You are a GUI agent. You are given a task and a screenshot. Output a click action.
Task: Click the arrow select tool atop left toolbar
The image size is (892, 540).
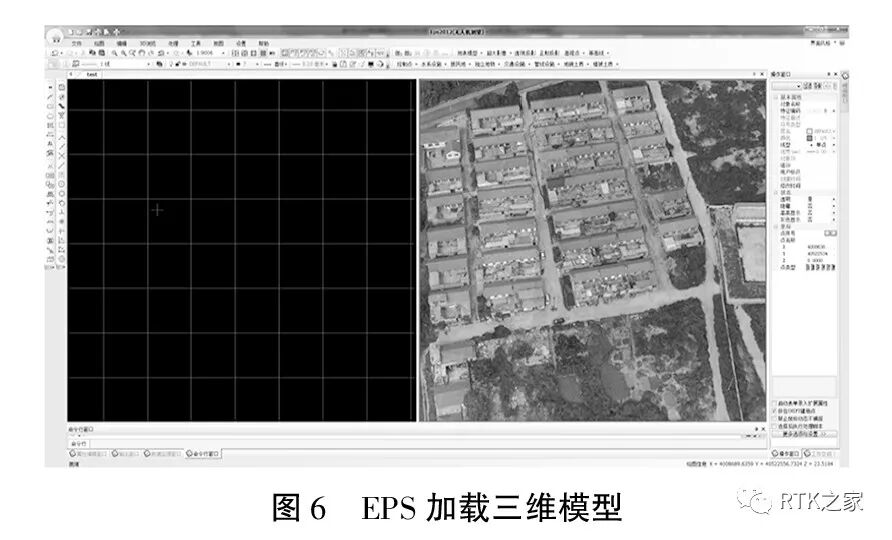point(51,88)
